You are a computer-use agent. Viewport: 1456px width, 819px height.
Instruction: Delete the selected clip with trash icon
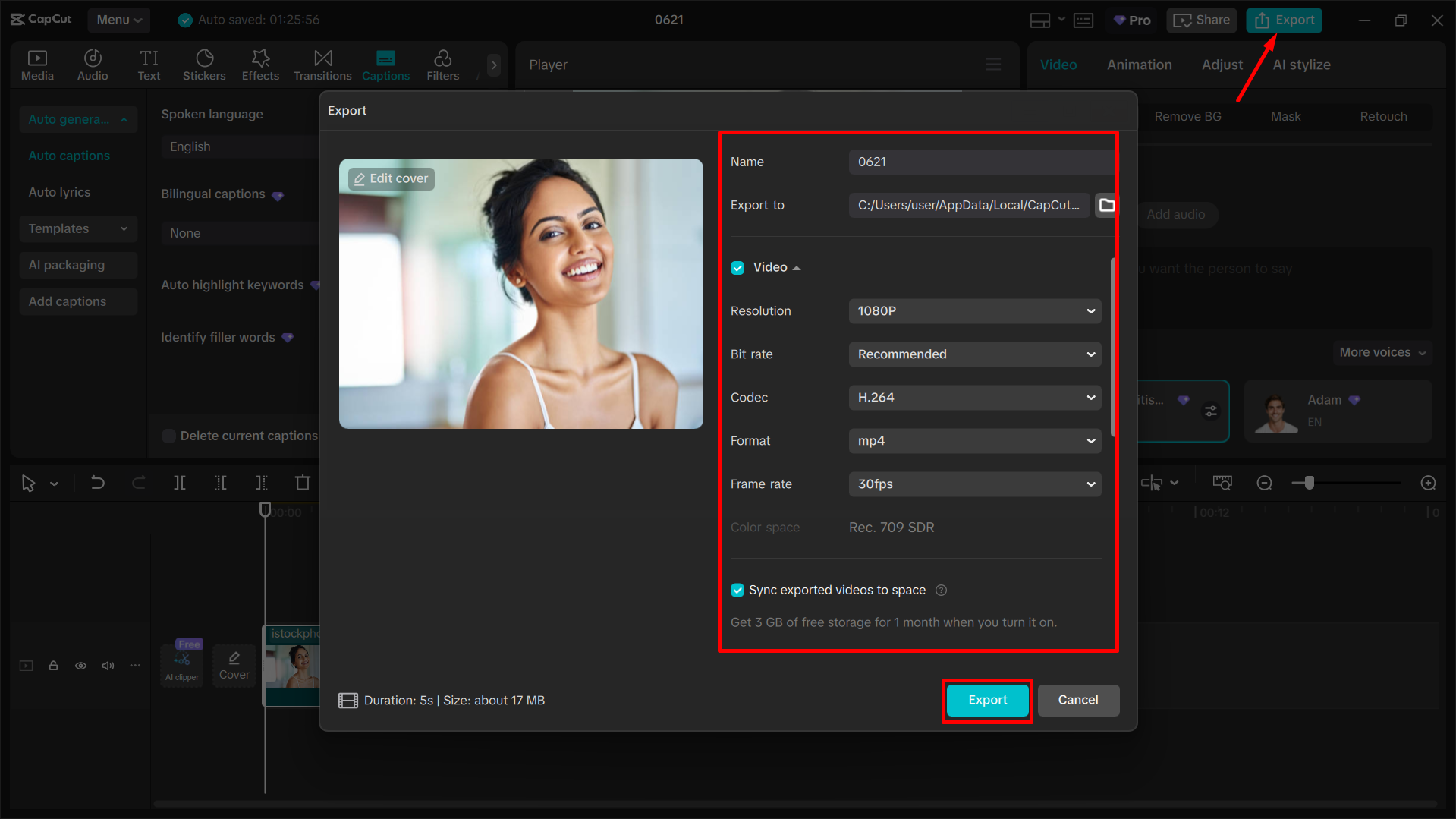[x=303, y=483]
